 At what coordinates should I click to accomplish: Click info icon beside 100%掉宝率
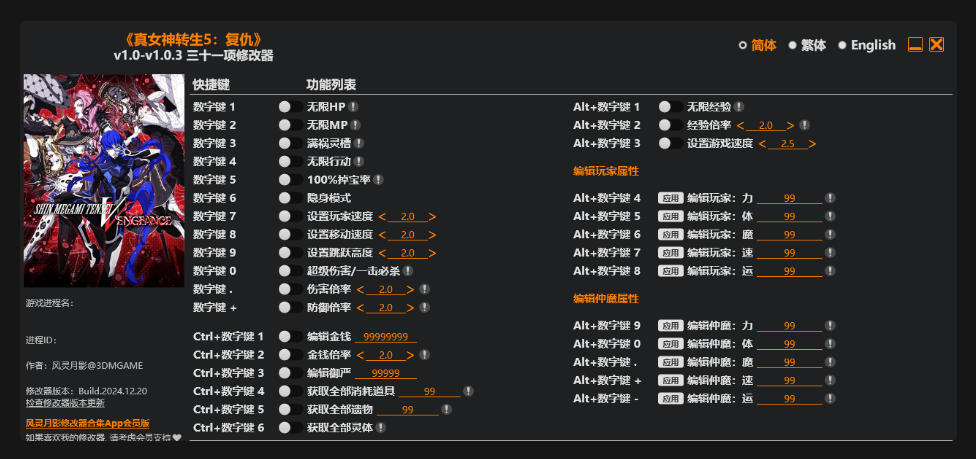pyautogui.click(x=378, y=179)
